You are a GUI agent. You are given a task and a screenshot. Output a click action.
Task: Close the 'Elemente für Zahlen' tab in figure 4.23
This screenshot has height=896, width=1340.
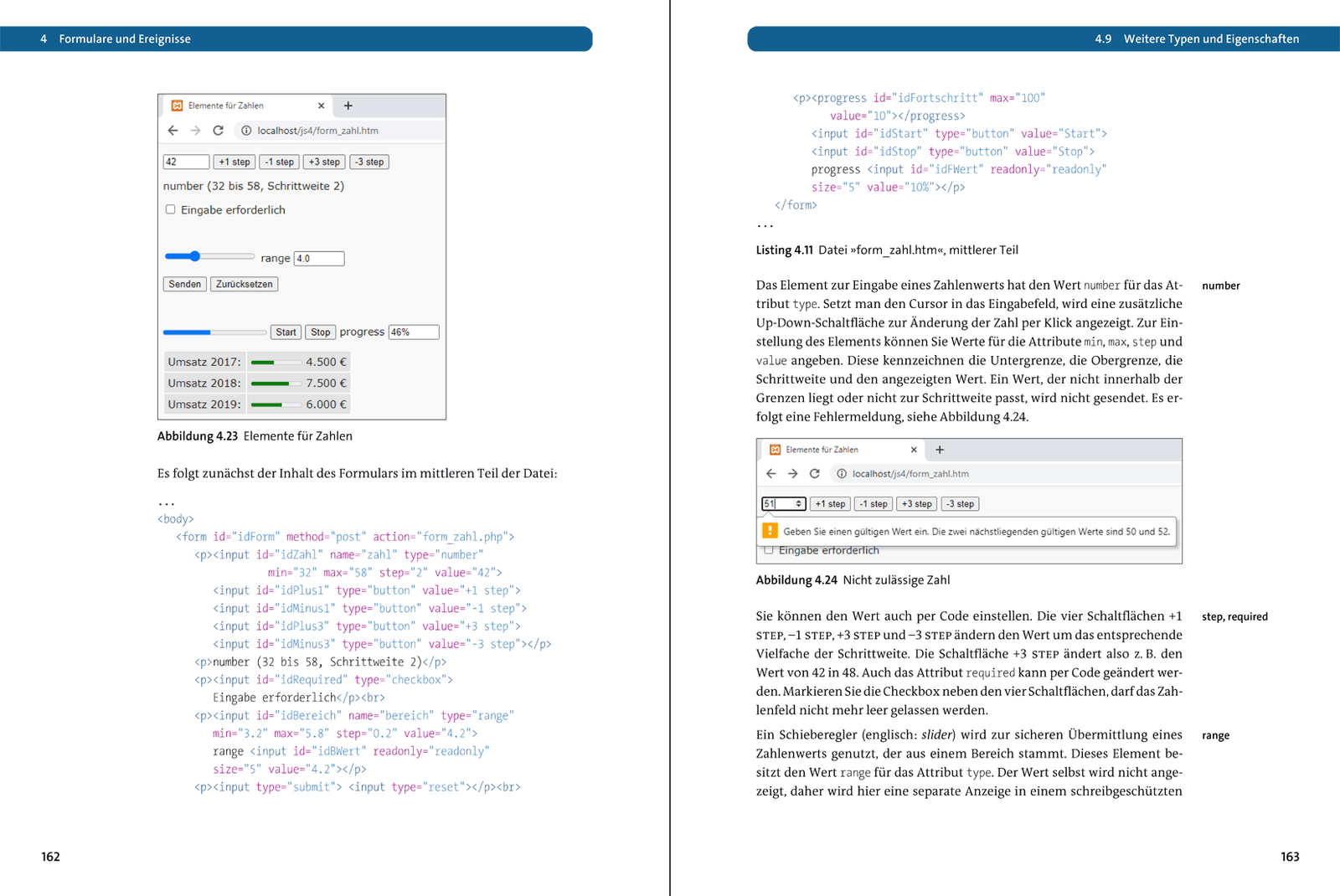click(x=321, y=106)
